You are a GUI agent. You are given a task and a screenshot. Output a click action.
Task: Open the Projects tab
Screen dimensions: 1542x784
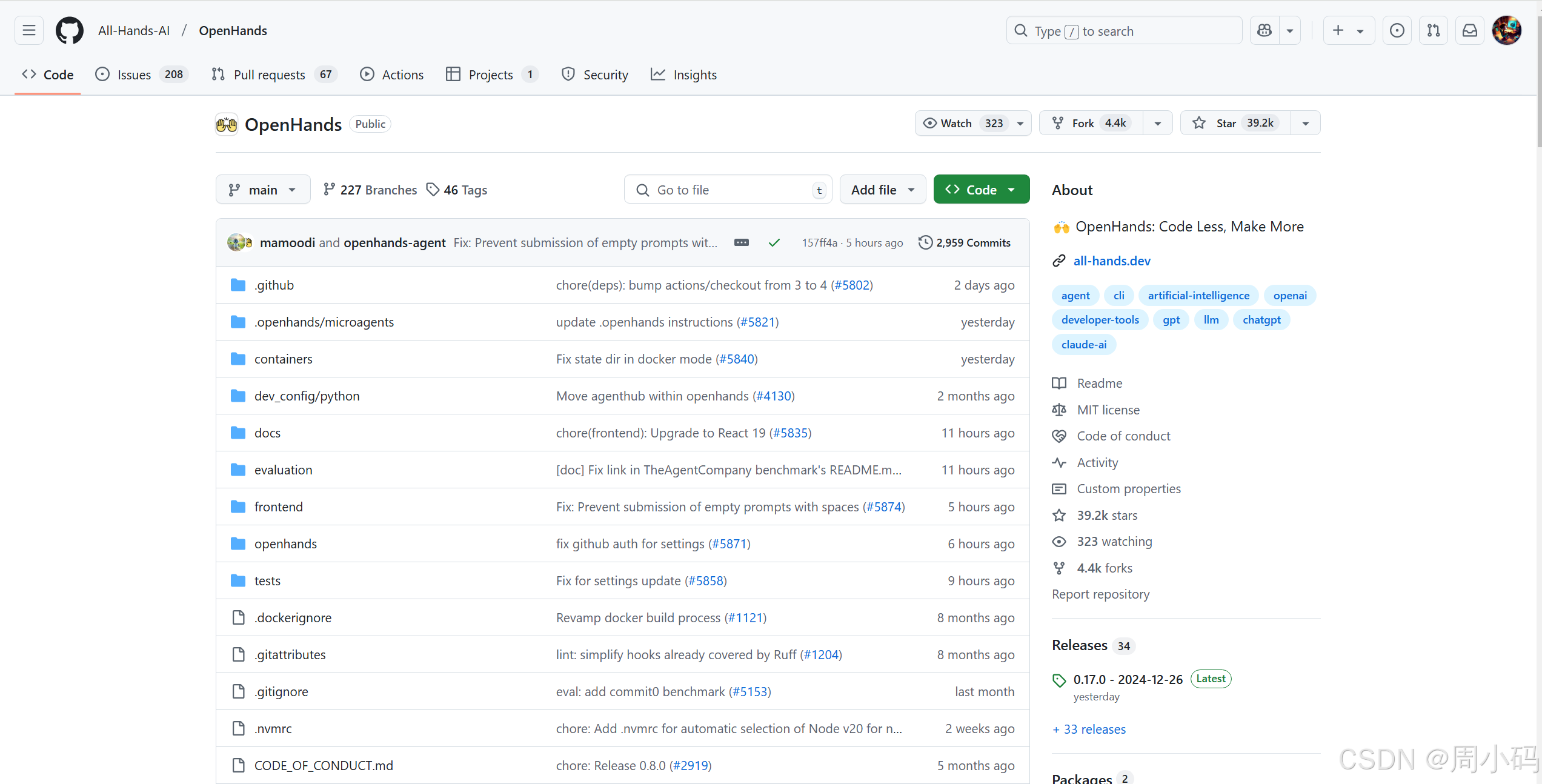click(x=491, y=75)
